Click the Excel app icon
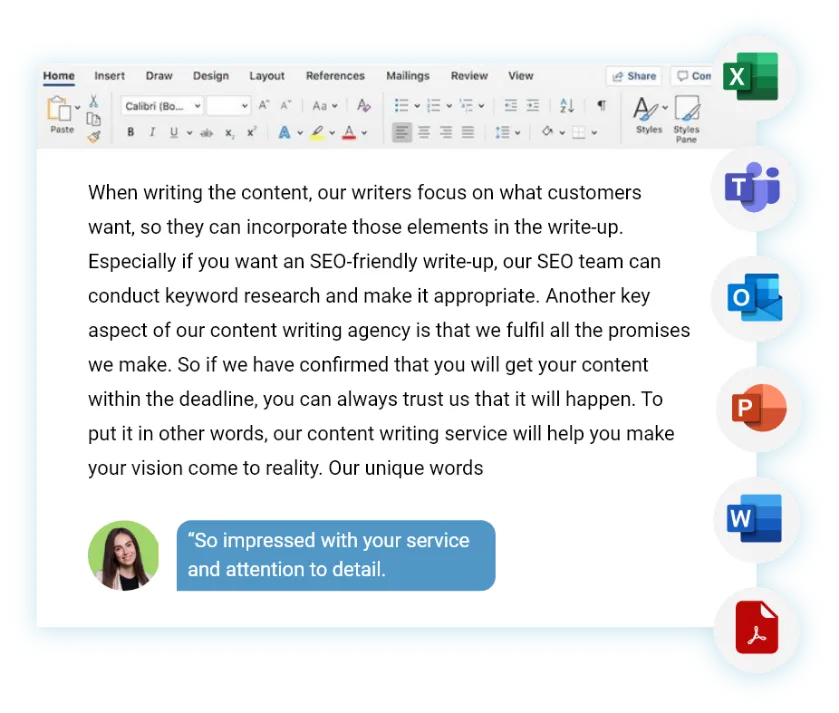Screen dimensions: 839x713 [x=751, y=76]
